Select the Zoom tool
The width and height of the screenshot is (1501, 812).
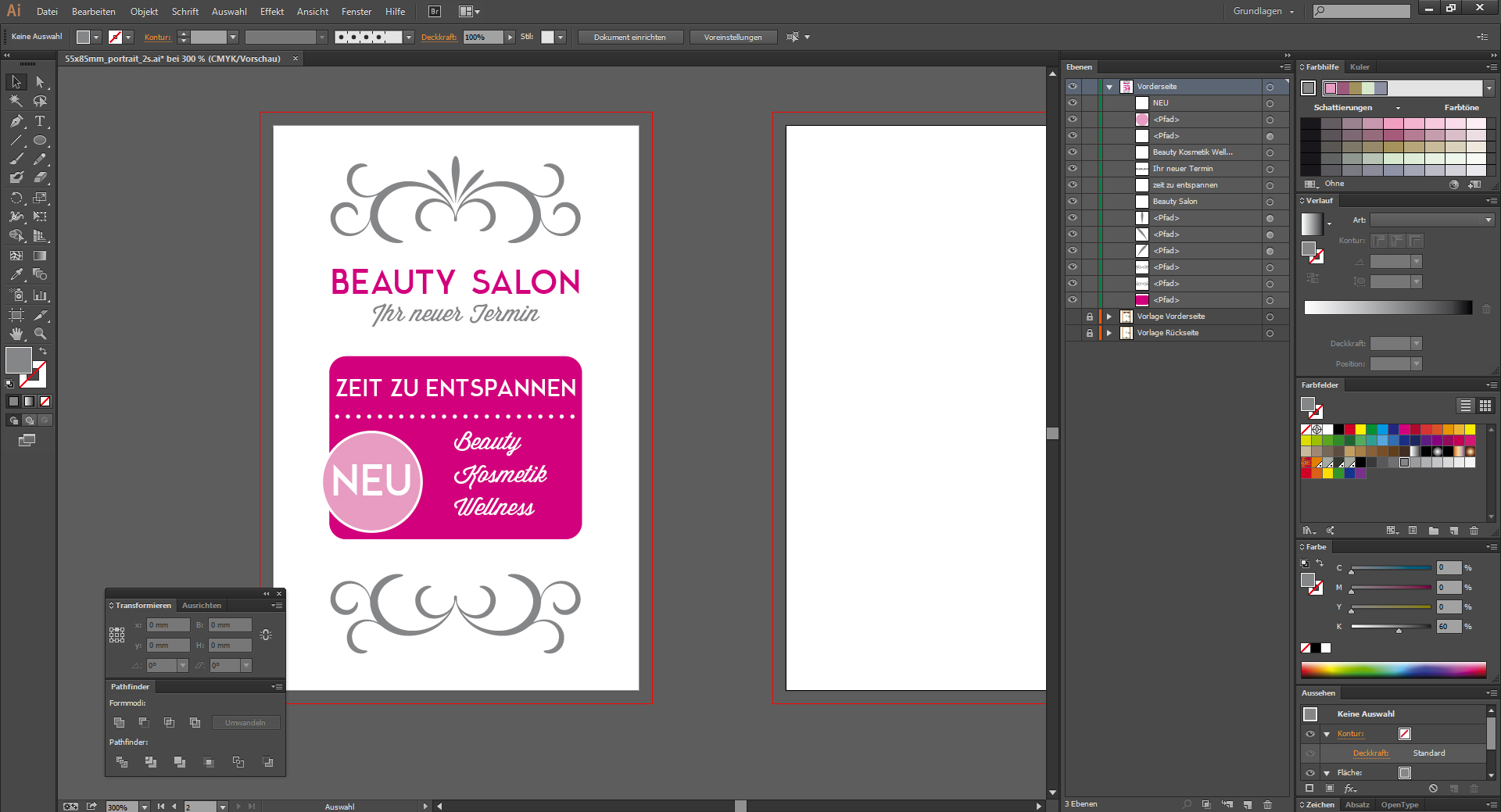tap(40, 334)
